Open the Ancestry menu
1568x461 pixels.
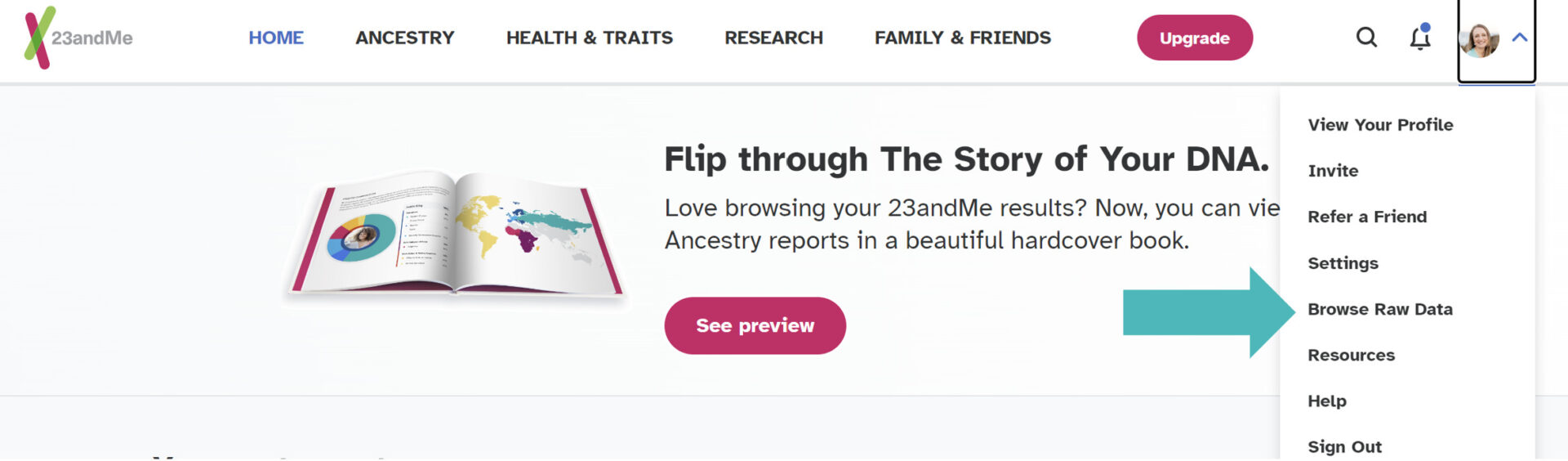[x=404, y=38]
